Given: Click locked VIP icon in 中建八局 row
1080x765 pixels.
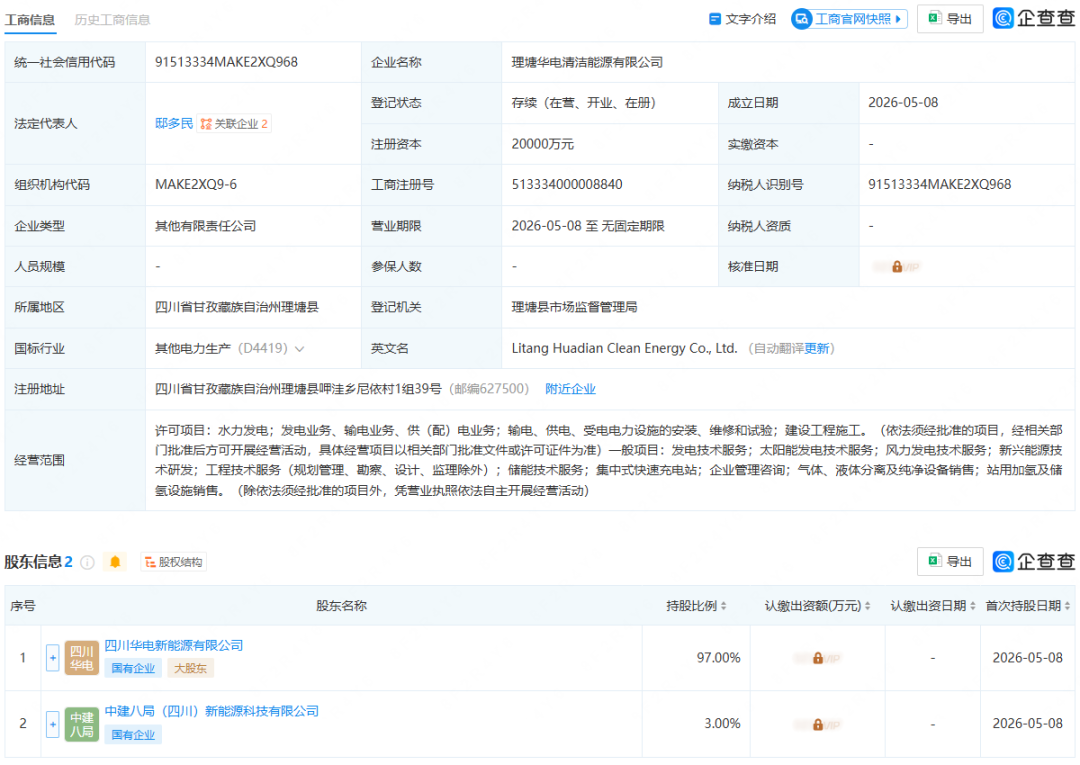Looking at the screenshot, I should click(818, 724).
